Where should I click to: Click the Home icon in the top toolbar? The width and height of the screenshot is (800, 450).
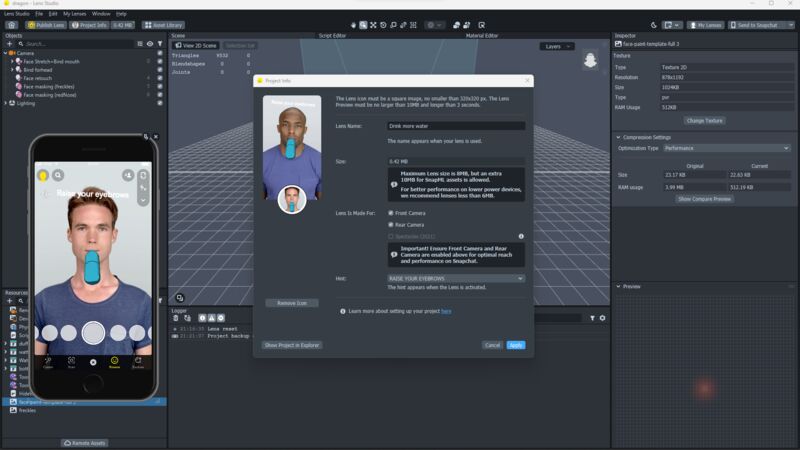click(x=12, y=25)
